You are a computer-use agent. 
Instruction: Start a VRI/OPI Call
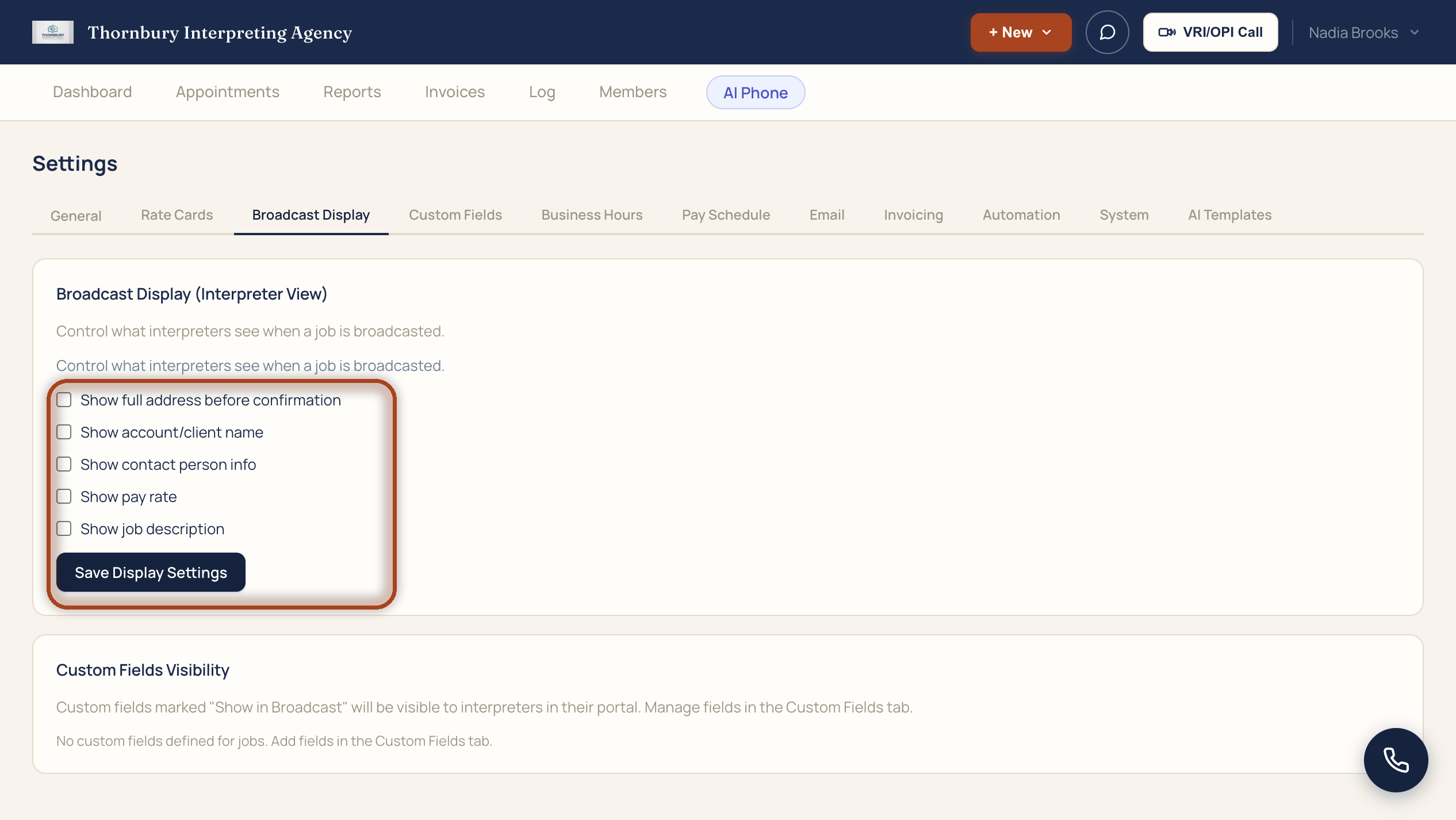[1210, 32]
